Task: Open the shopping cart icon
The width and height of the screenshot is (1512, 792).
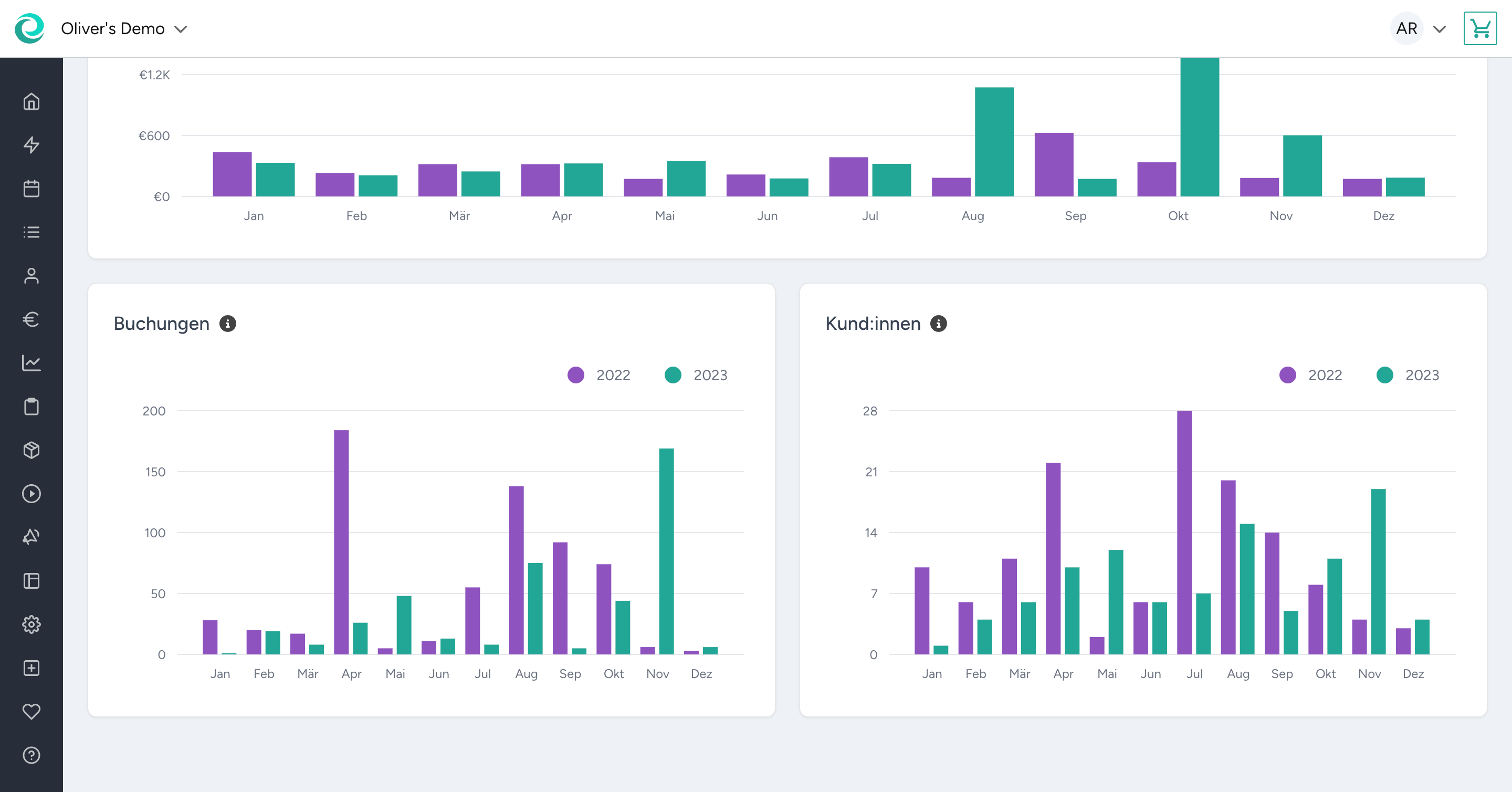Action: [x=1480, y=28]
